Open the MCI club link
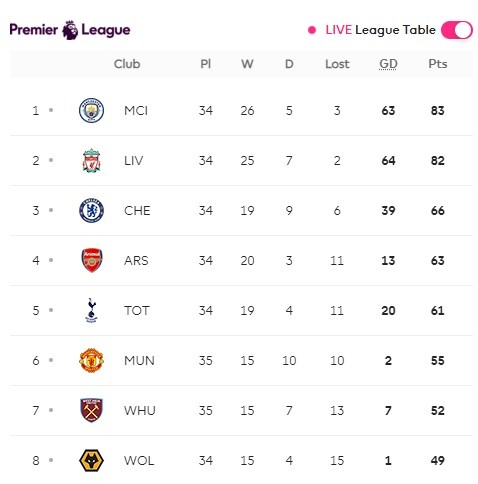The height and width of the screenshot is (484, 478). (x=136, y=110)
